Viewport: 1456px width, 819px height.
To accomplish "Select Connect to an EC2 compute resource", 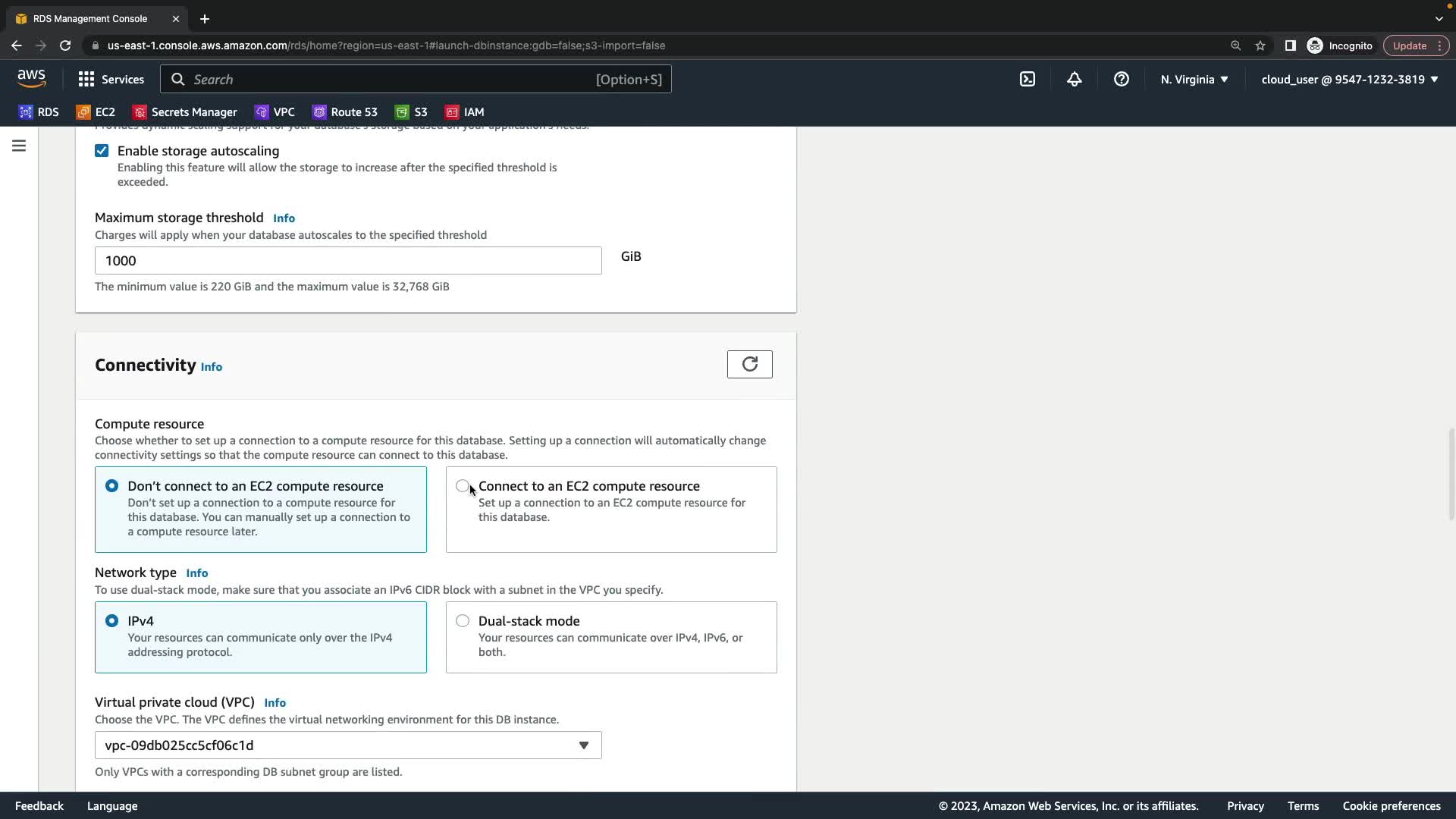I will (463, 486).
